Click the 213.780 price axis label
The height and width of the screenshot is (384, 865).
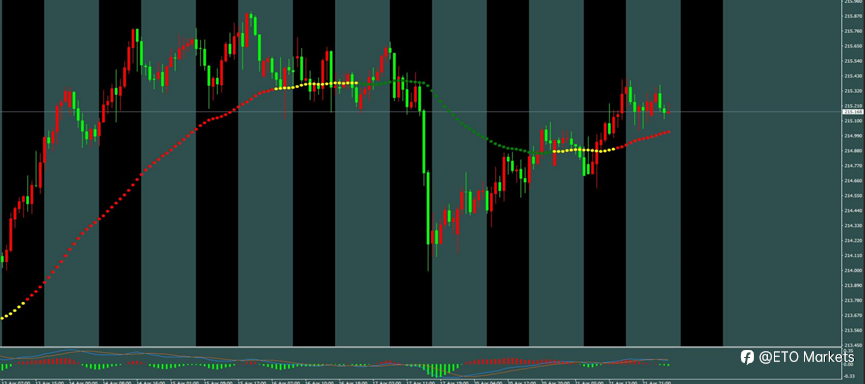(853, 301)
